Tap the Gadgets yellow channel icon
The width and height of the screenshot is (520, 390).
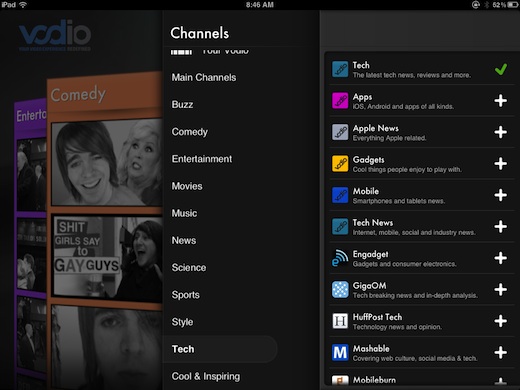pyautogui.click(x=340, y=163)
